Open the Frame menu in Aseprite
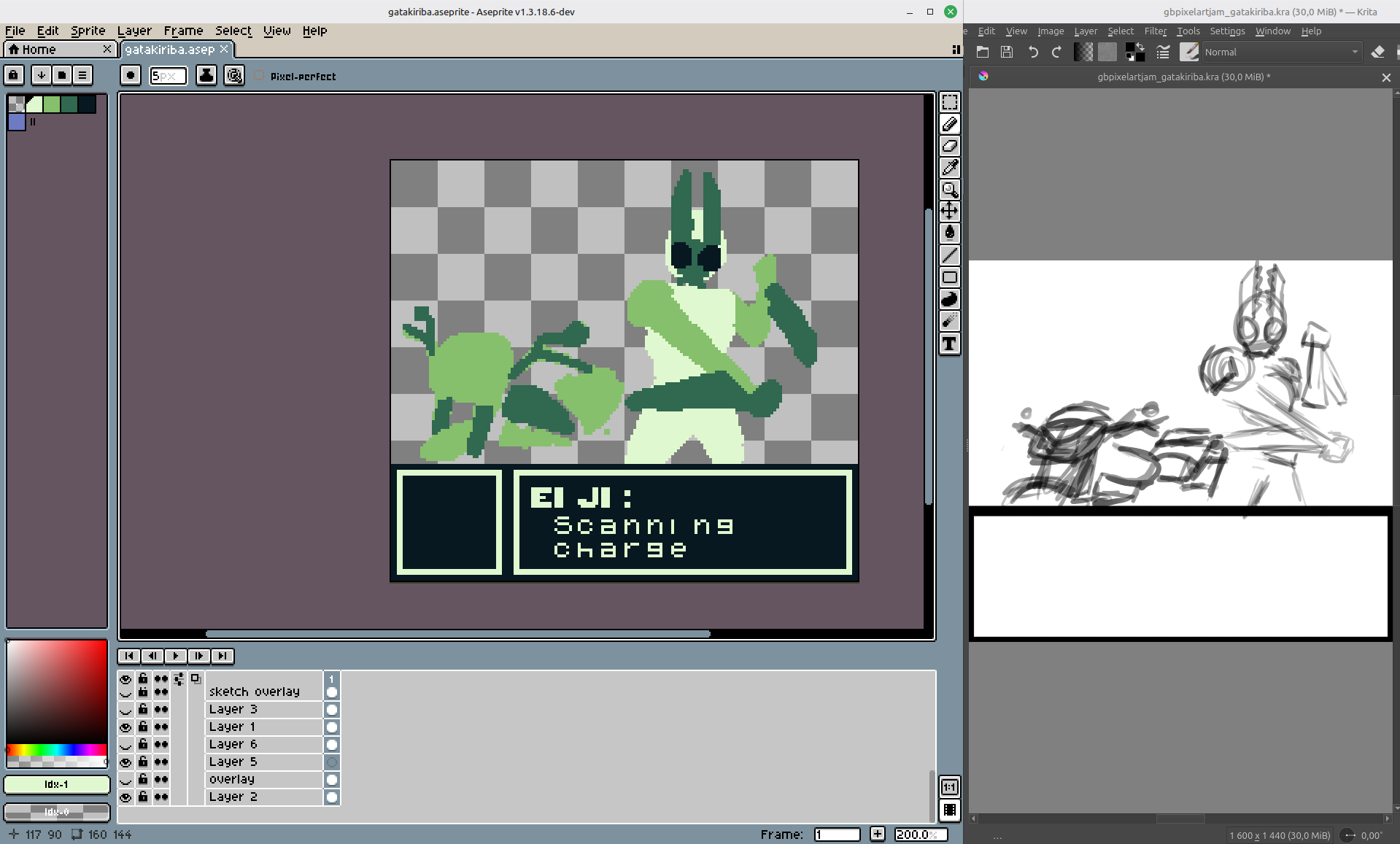 183,31
